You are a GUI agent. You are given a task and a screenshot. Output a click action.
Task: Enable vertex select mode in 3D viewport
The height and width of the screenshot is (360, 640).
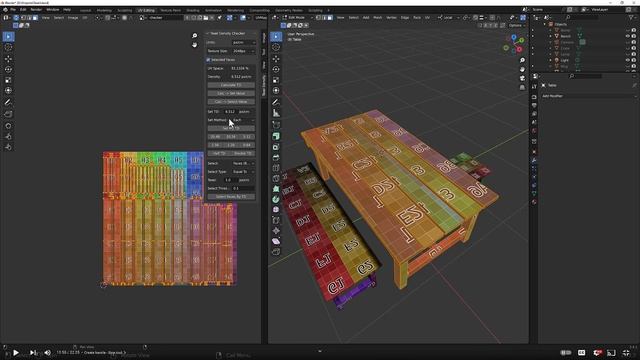[x=319, y=18]
